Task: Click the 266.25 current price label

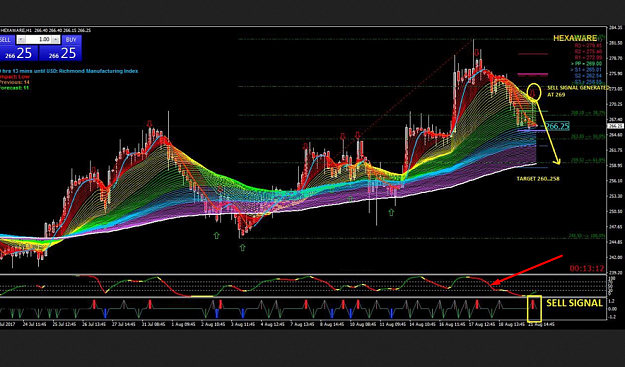Action: (557, 126)
